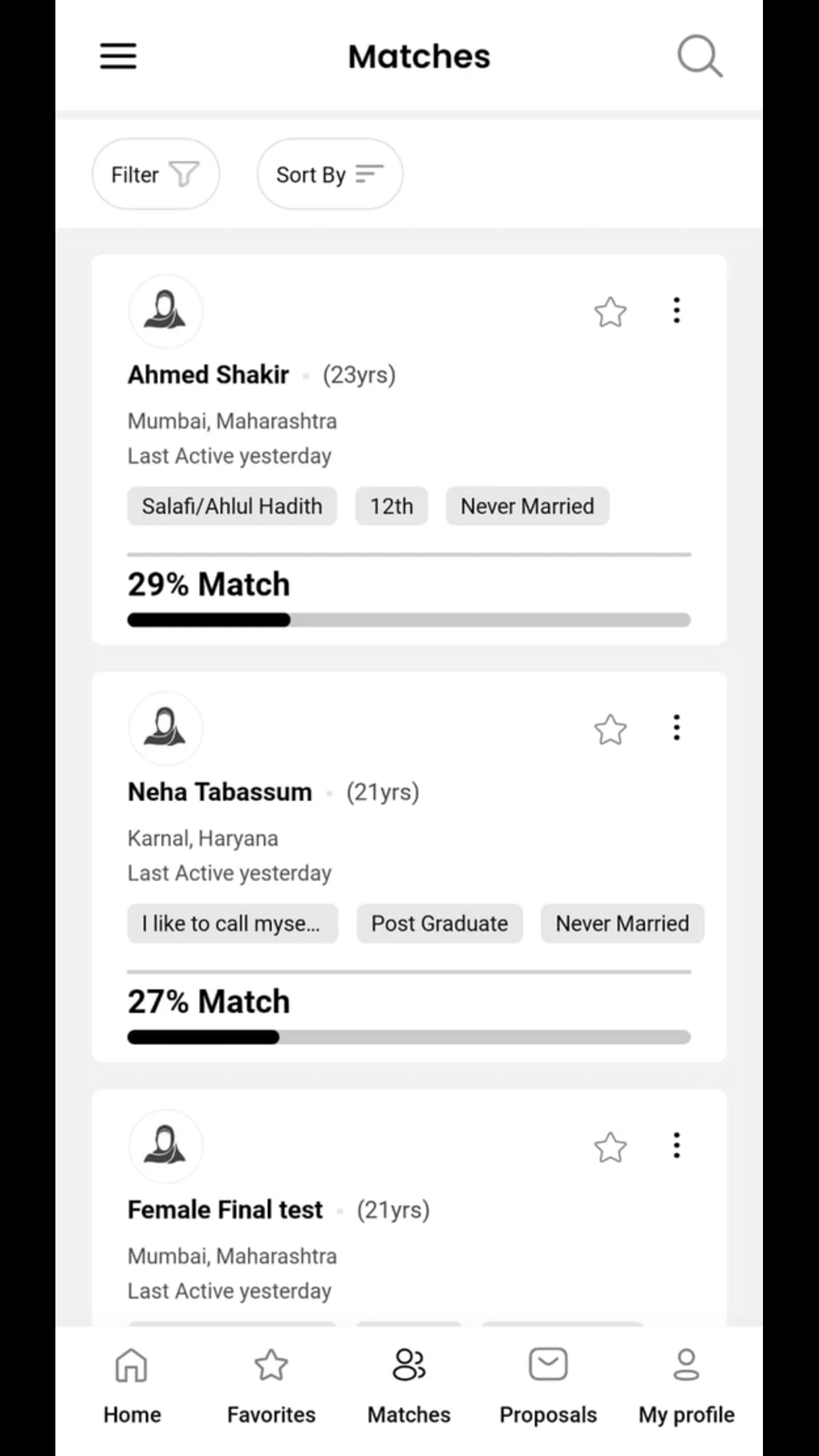
Task: Tap the search magnifier icon
Action: pos(700,56)
